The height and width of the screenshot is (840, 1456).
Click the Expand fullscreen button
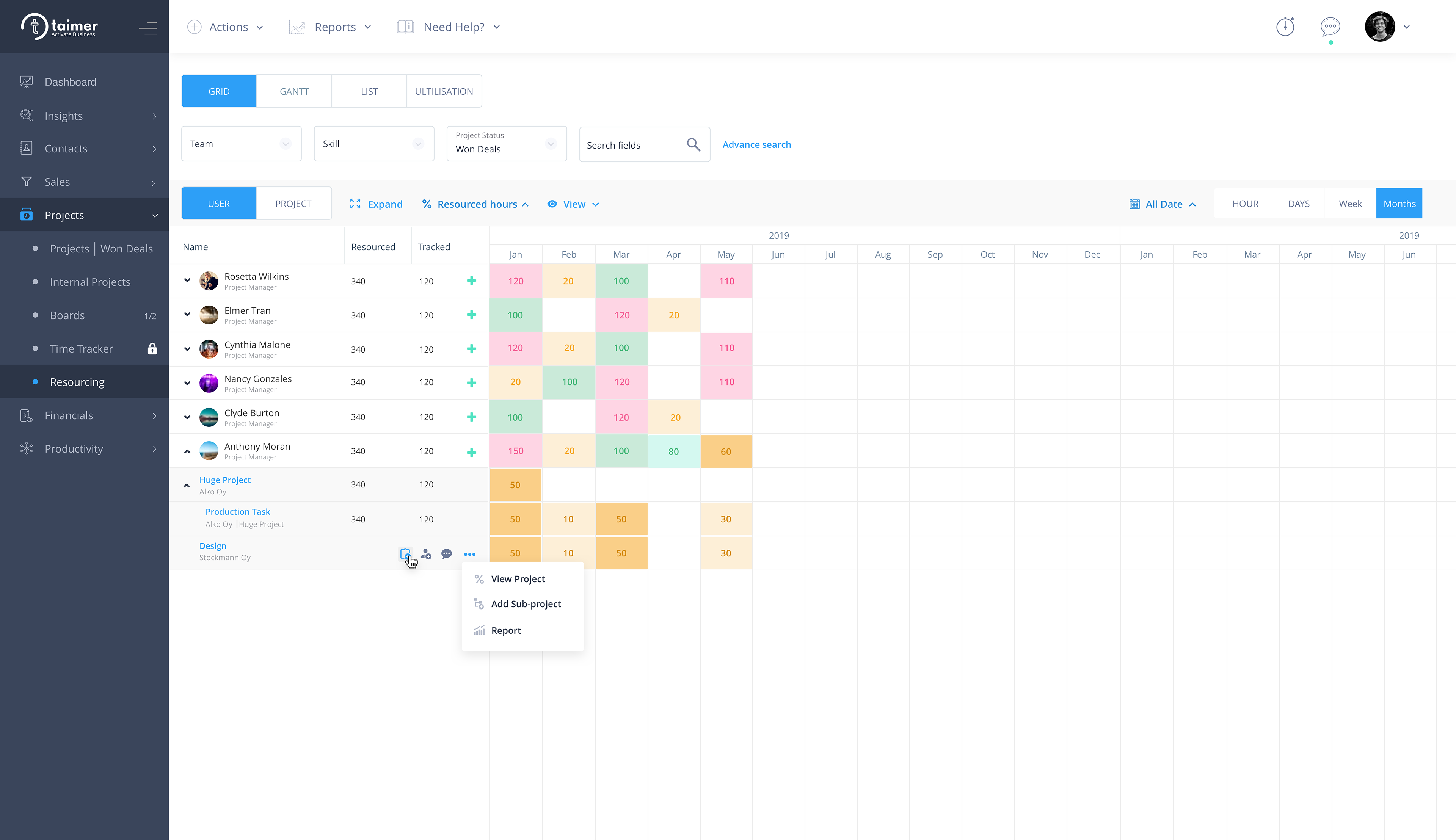pos(376,204)
